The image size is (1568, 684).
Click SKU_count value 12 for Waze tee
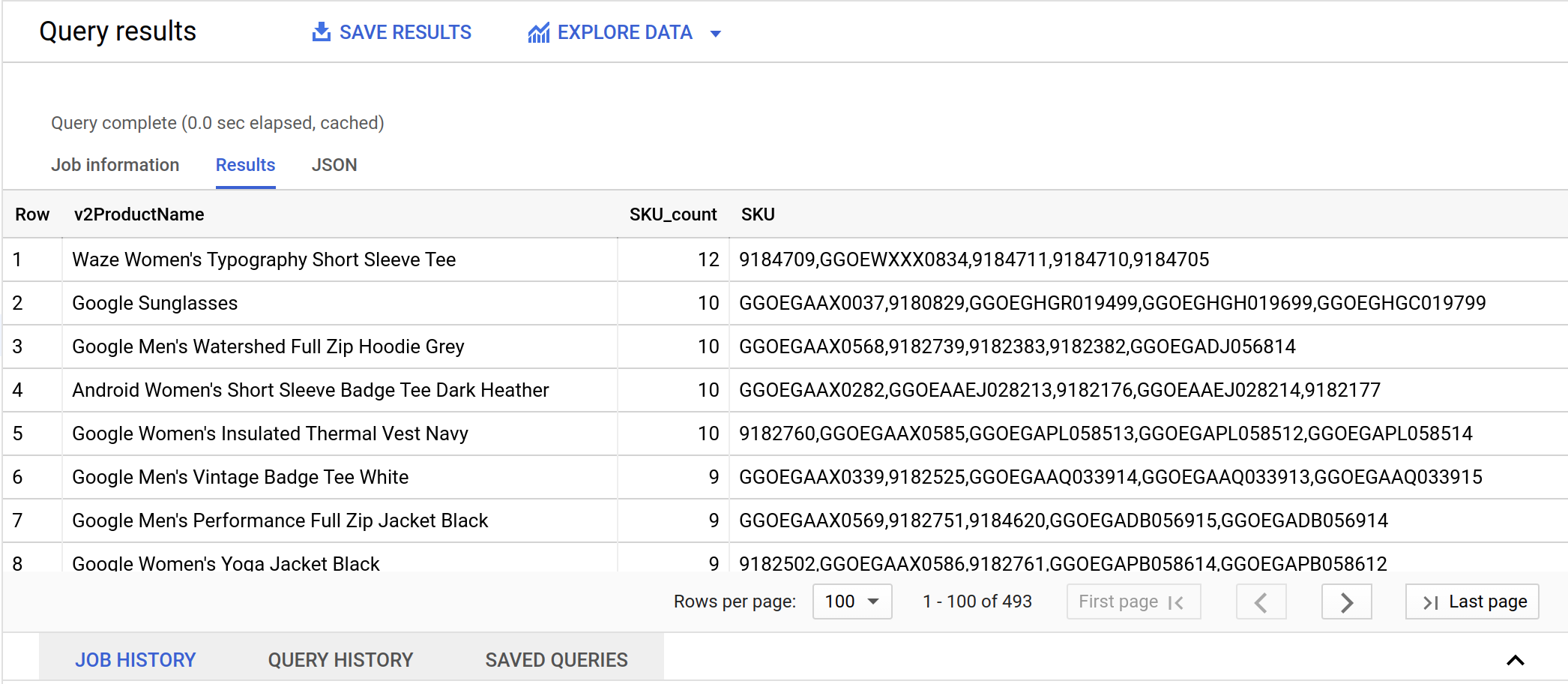click(708, 259)
